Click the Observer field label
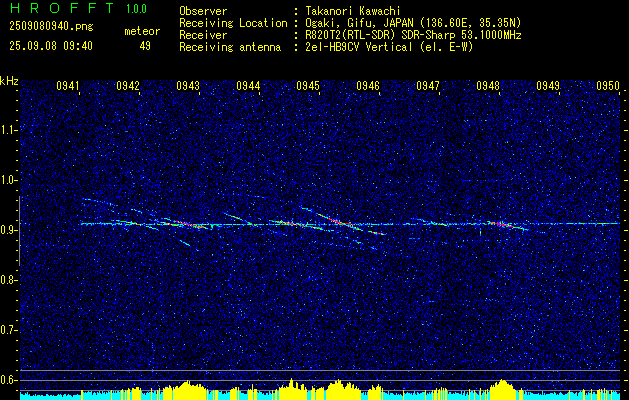629x400 pixels. pyautogui.click(x=203, y=12)
